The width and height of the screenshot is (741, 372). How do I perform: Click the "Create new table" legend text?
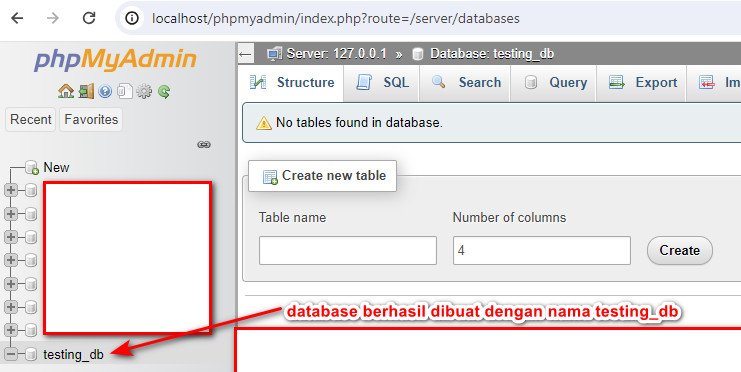point(334,175)
